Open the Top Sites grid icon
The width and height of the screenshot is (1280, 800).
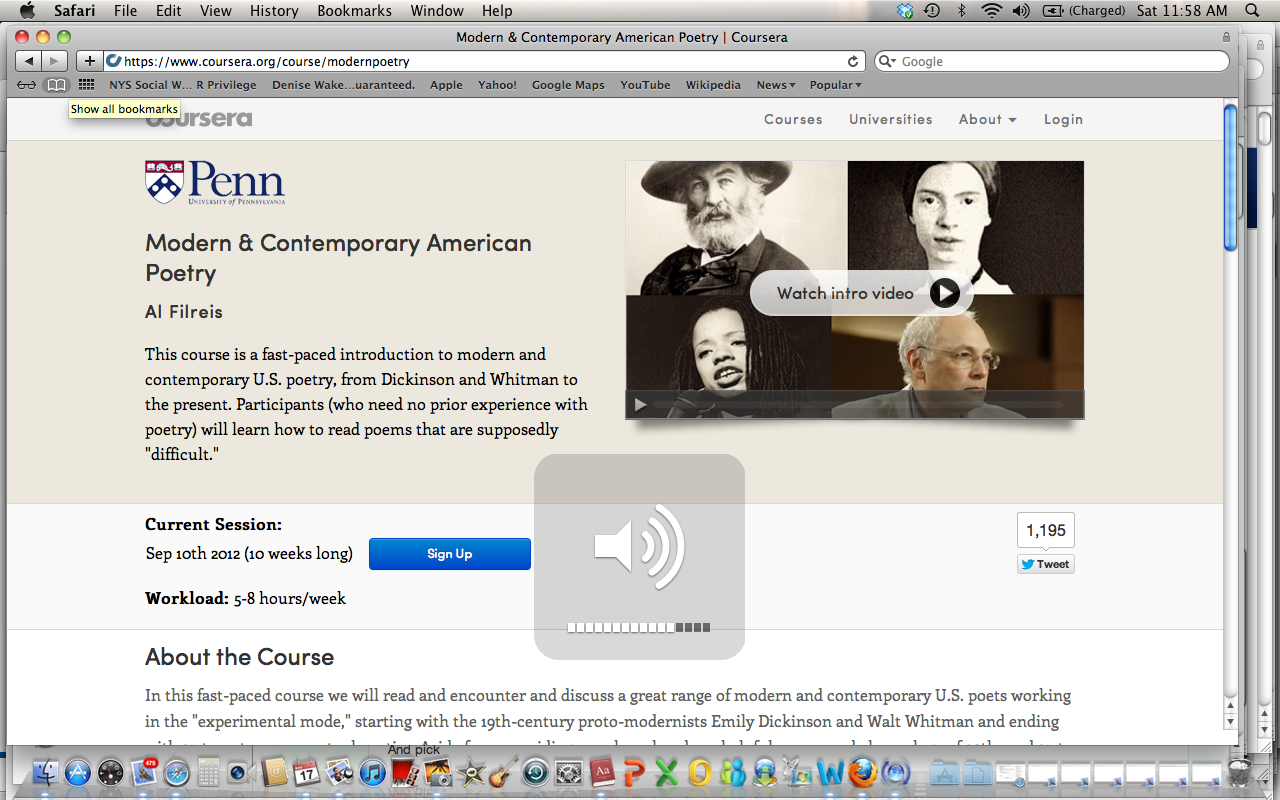tap(87, 85)
